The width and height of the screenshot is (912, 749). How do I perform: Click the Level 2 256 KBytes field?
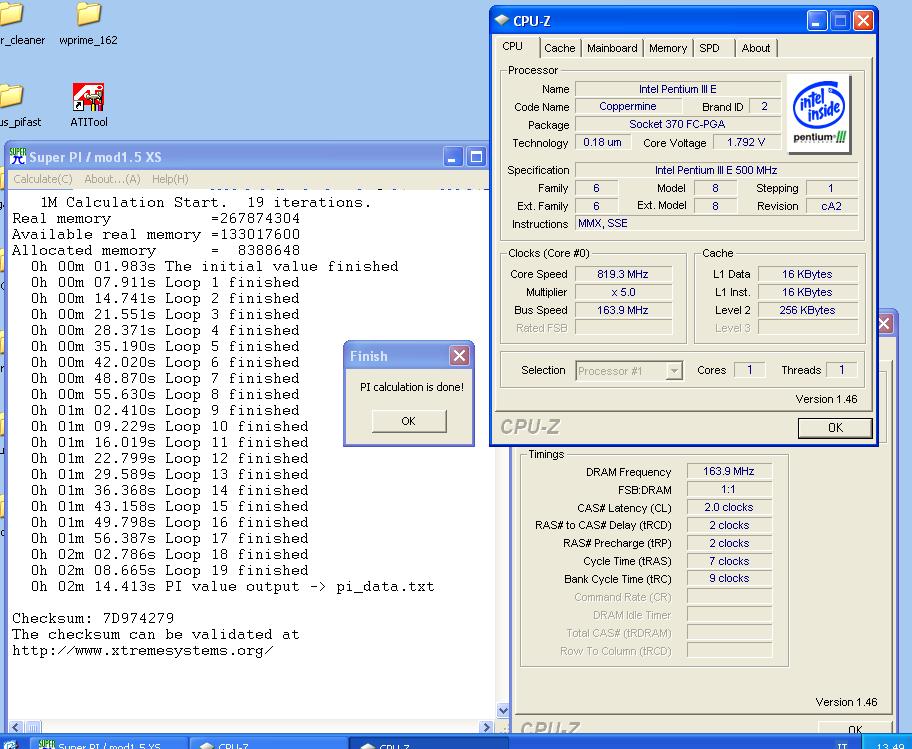coord(807,310)
